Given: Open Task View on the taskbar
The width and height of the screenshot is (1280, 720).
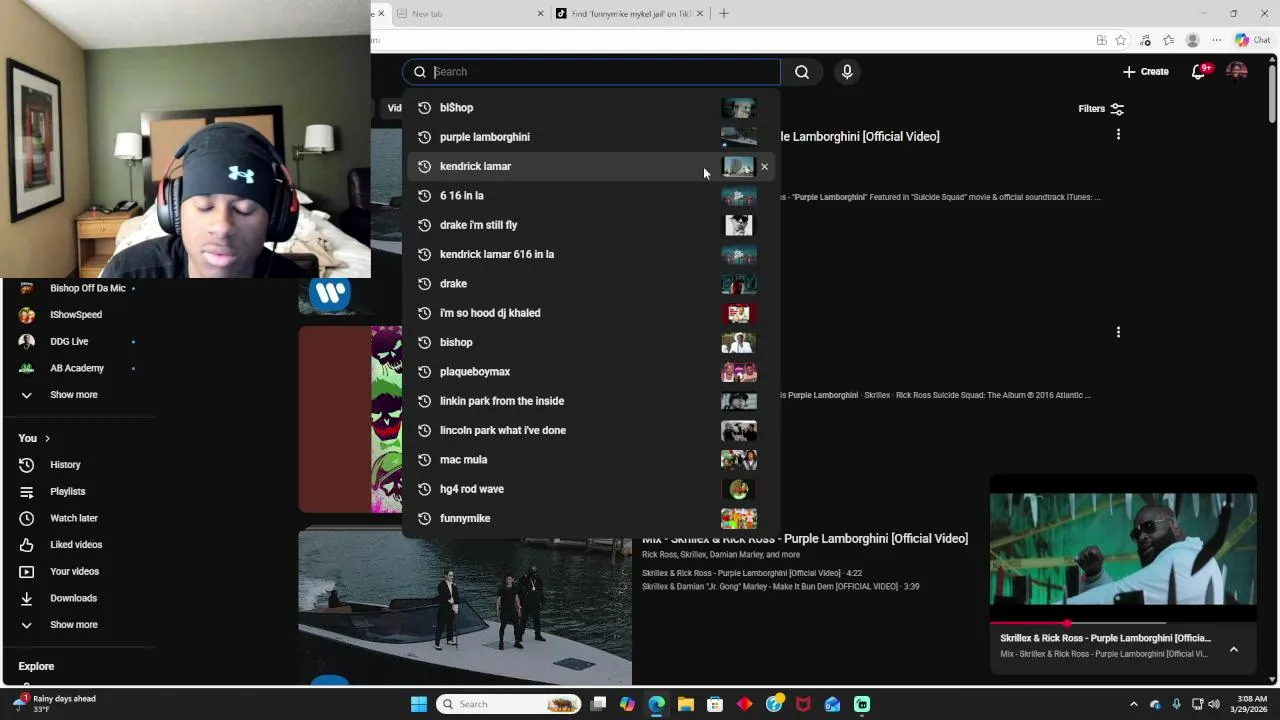Looking at the screenshot, I should click(598, 704).
